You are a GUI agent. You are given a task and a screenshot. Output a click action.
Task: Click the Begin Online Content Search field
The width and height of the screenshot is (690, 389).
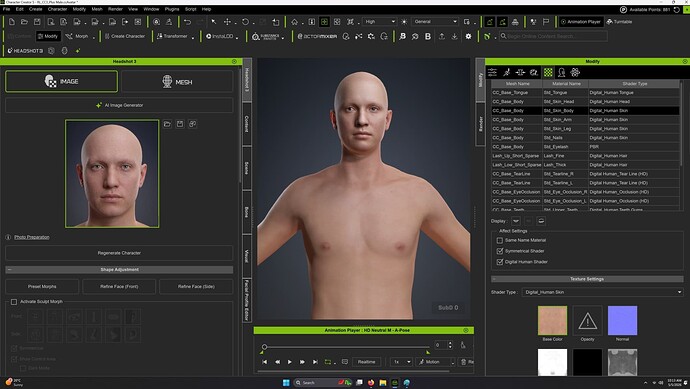coord(554,36)
